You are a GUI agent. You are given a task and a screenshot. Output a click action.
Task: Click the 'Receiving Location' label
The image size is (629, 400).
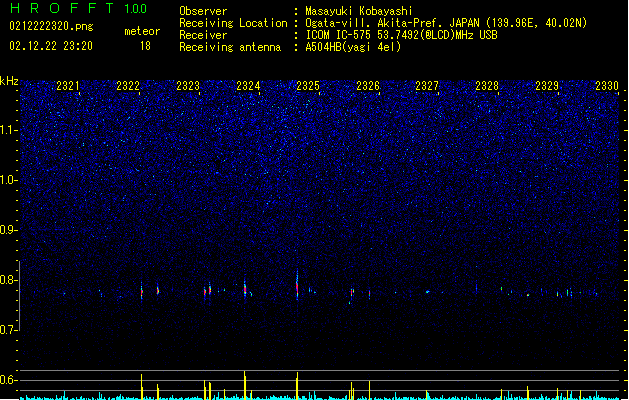[x=233, y=23]
